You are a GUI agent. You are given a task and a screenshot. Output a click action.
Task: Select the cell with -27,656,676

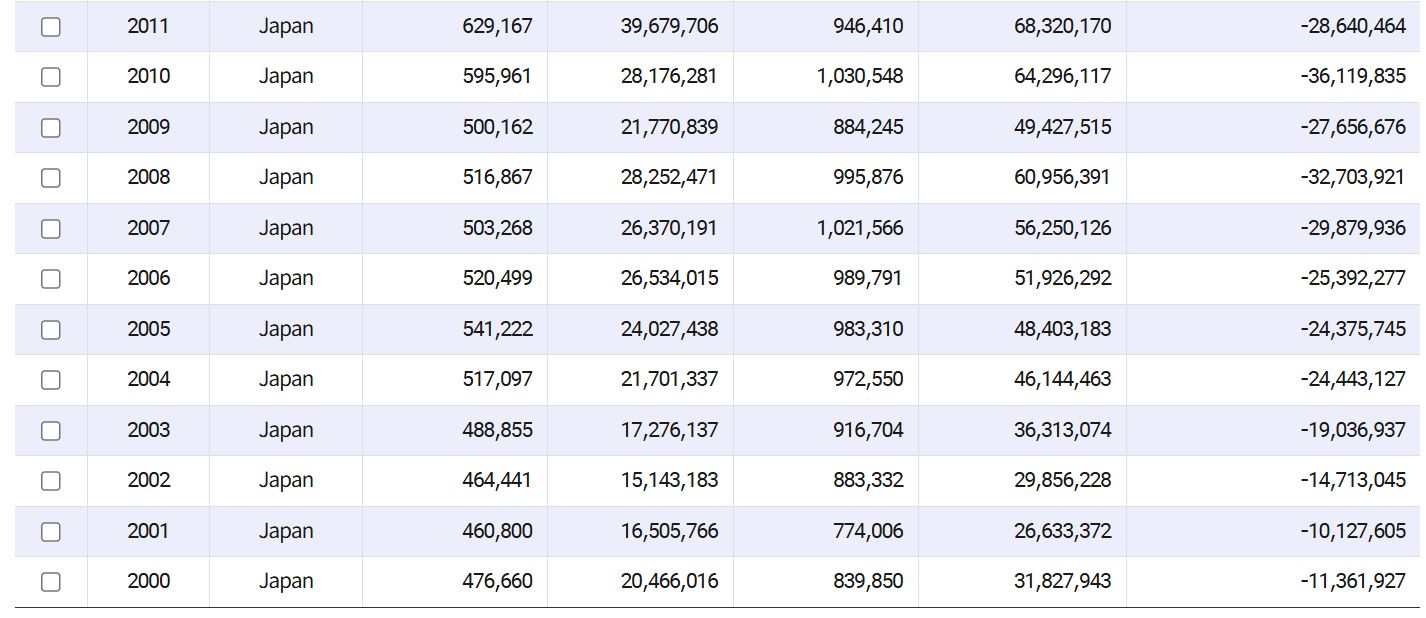(1353, 127)
